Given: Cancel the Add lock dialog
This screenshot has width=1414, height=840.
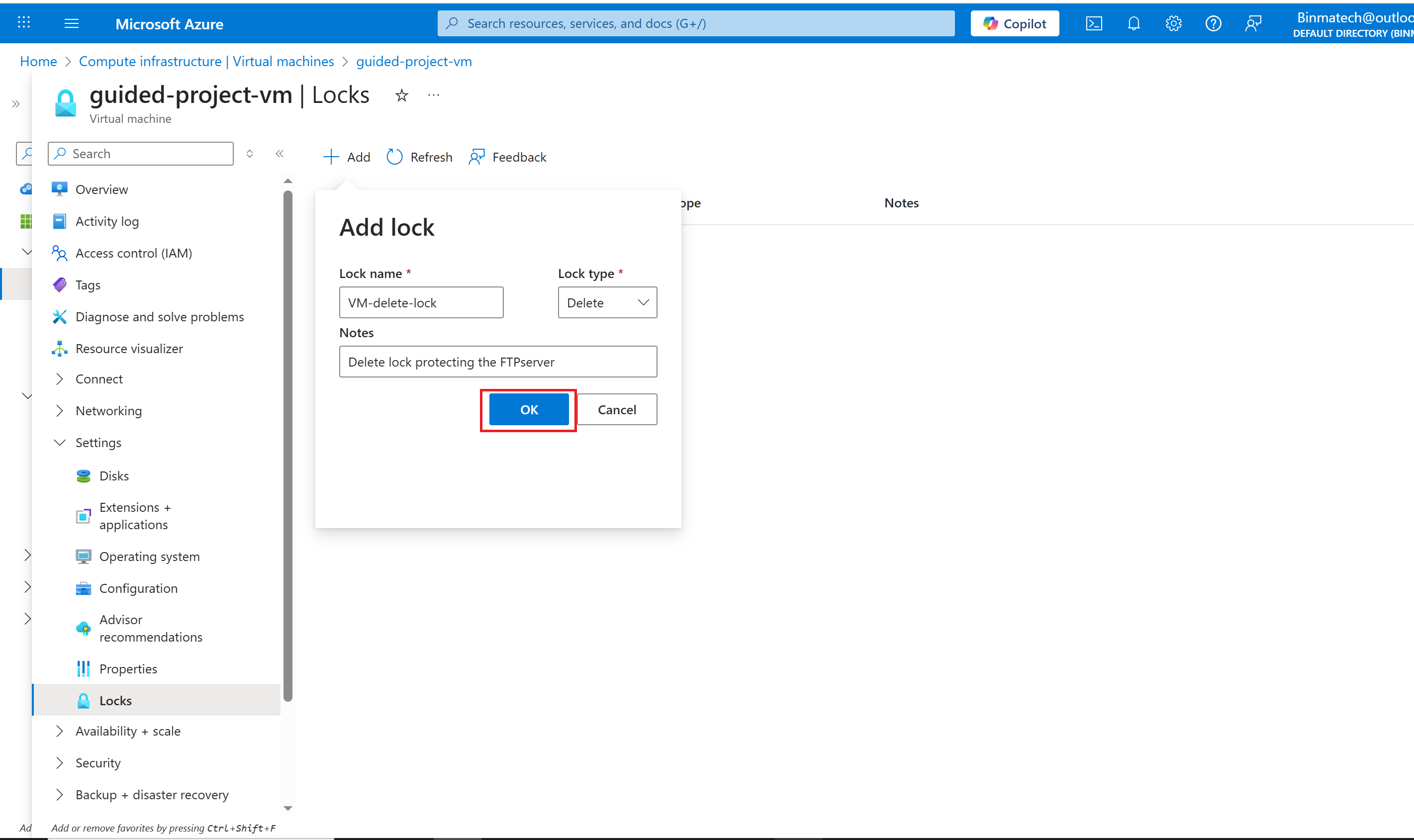Looking at the screenshot, I should pyautogui.click(x=616, y=409).
